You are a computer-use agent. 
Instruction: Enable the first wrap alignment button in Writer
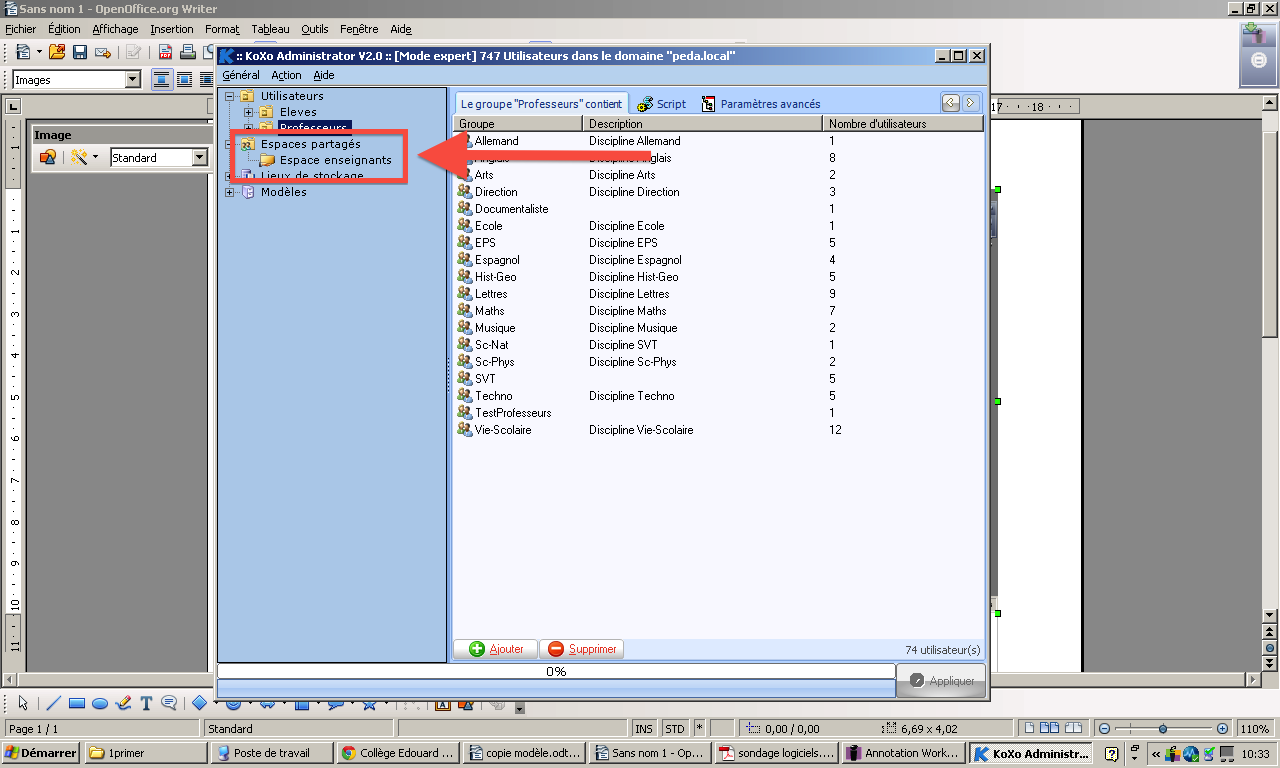click(x=161, y=79)
